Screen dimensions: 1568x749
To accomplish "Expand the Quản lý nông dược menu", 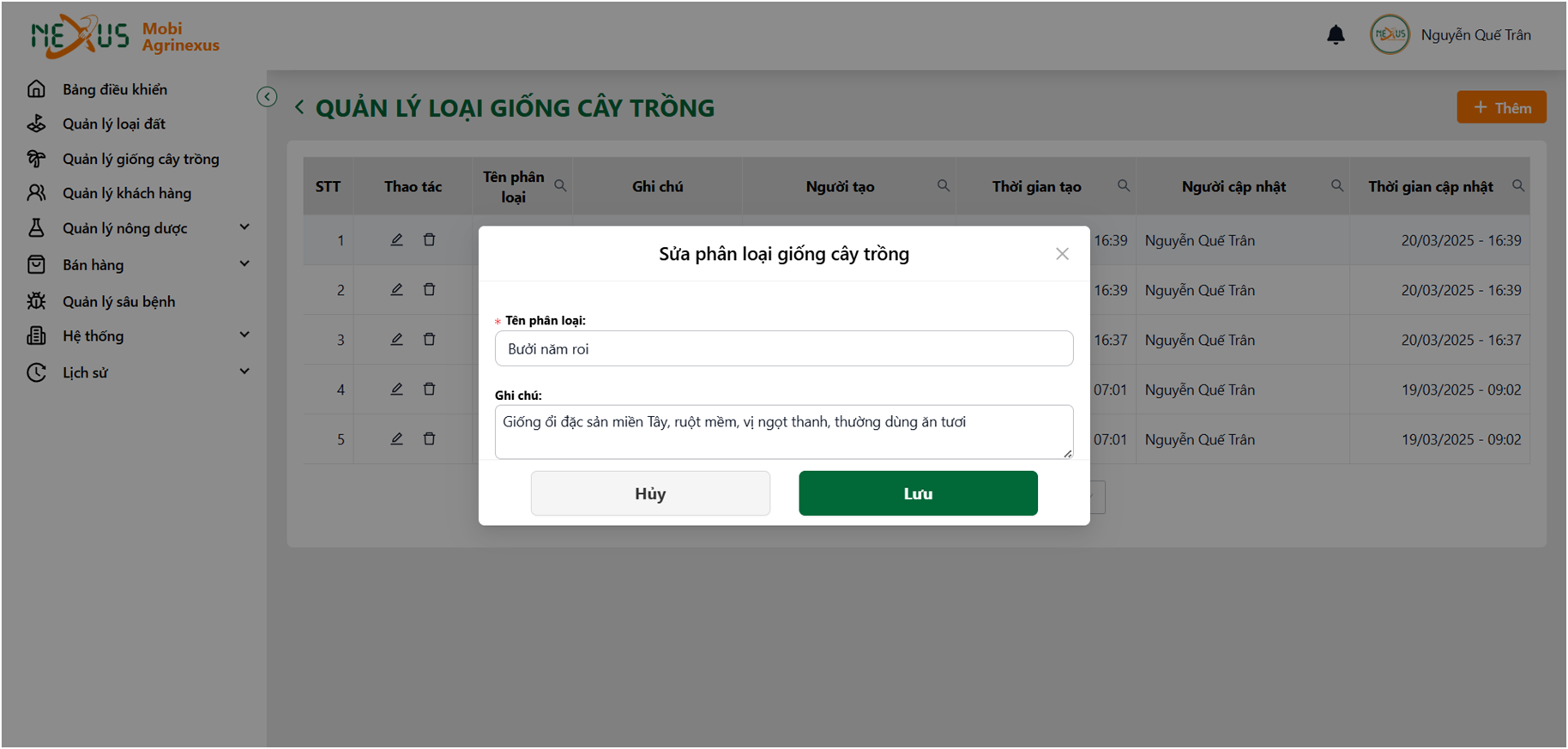I will [244, 227].
